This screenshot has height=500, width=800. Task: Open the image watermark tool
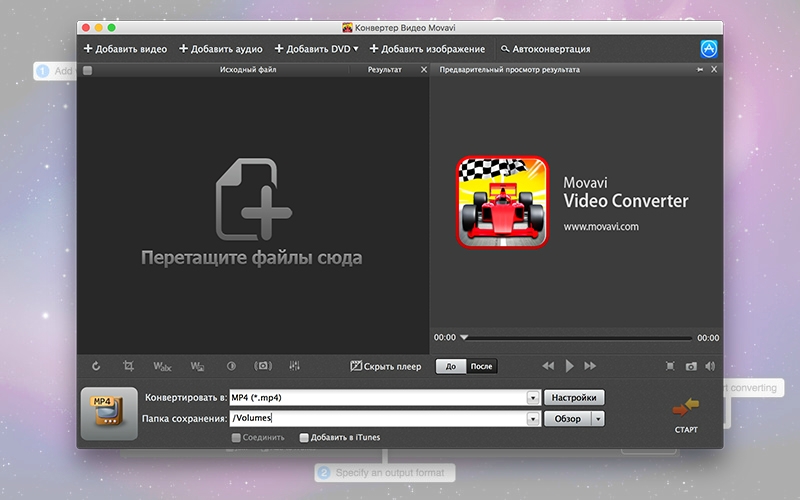197,366
